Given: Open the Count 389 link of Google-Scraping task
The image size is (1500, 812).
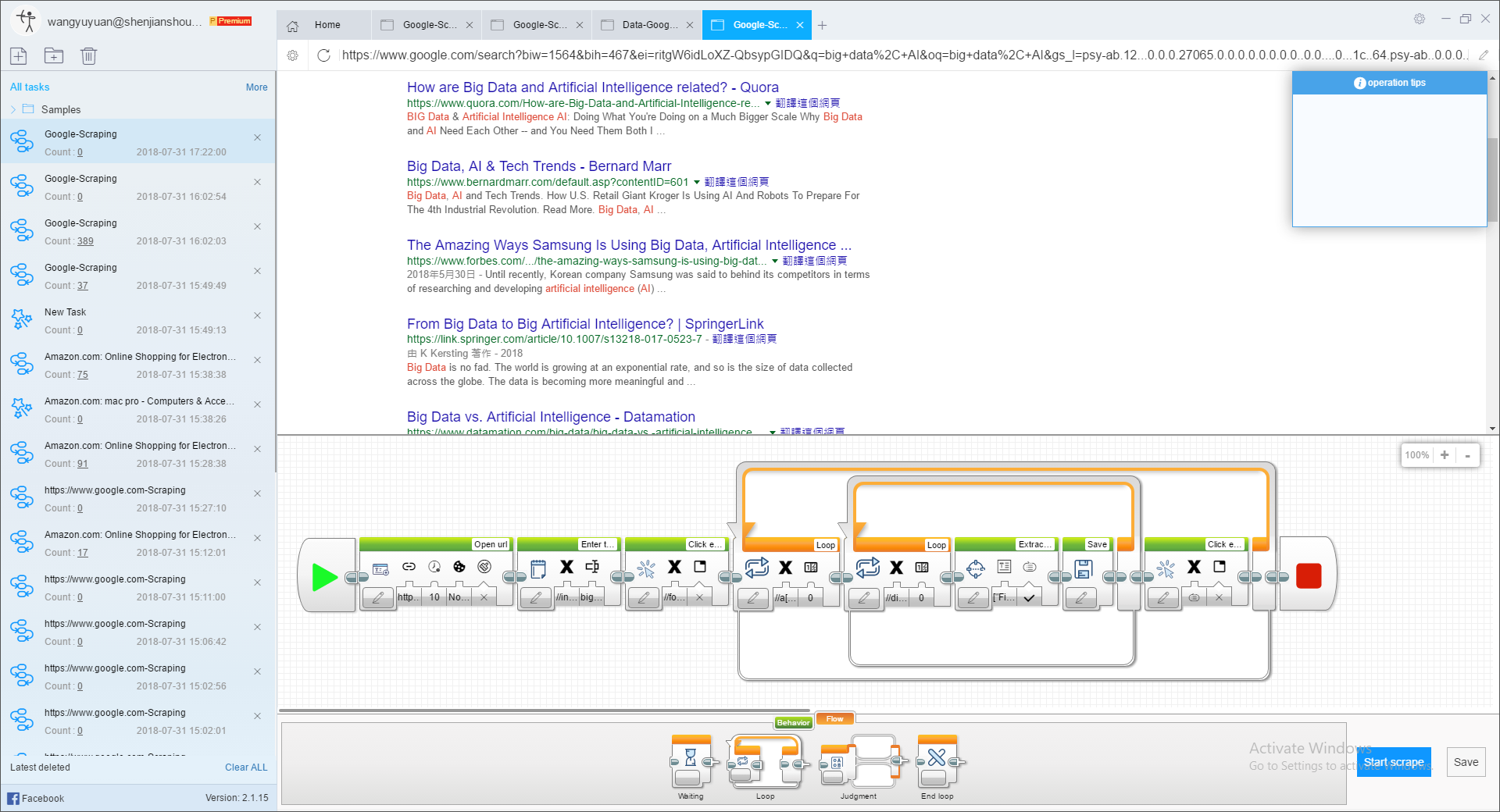Looking at the screenshot, I should (85, 241).
